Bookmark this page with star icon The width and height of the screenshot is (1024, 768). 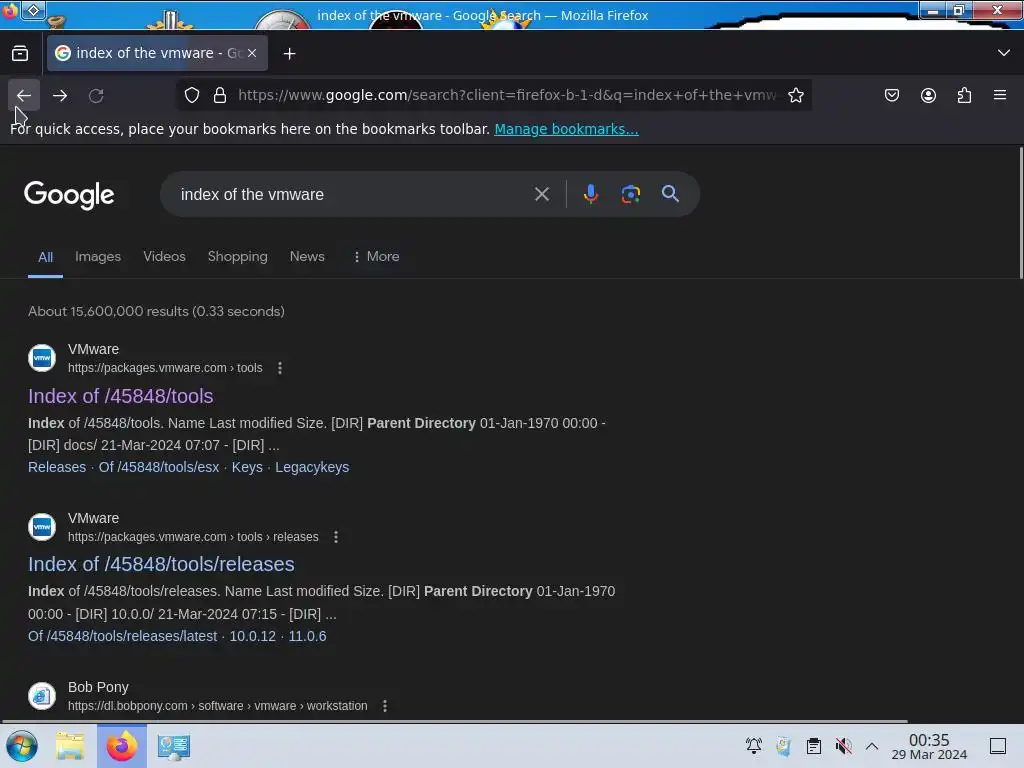795,95
